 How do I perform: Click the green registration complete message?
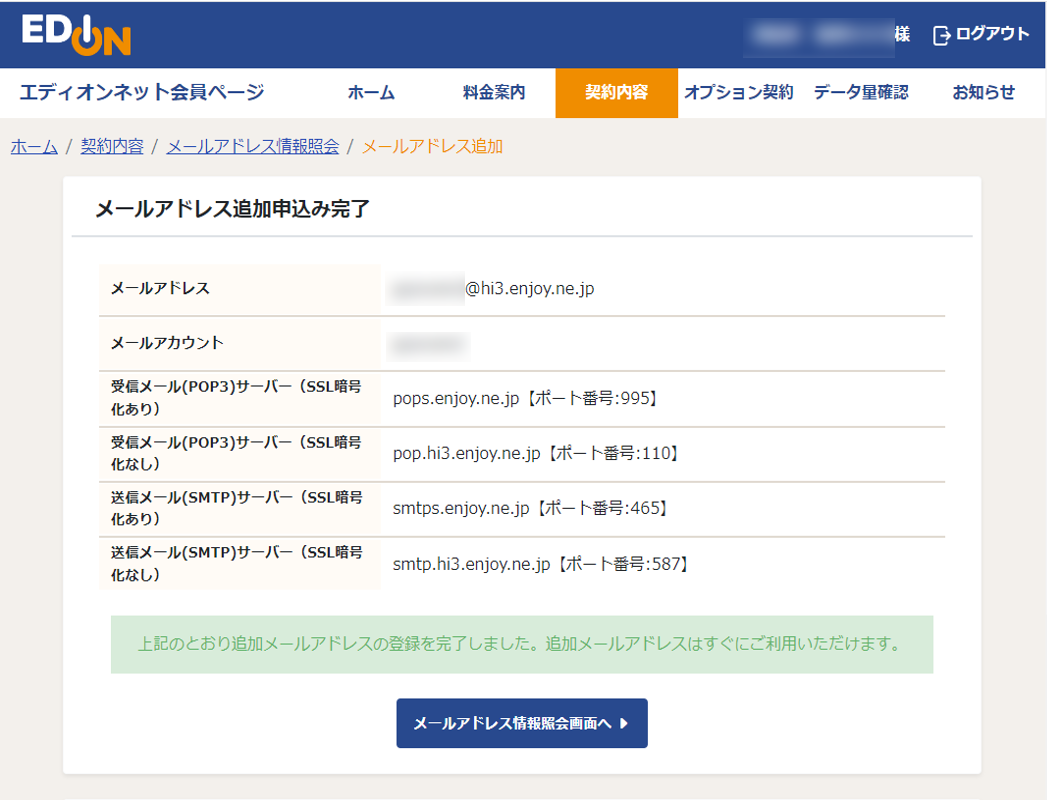[x=521, y=644]
